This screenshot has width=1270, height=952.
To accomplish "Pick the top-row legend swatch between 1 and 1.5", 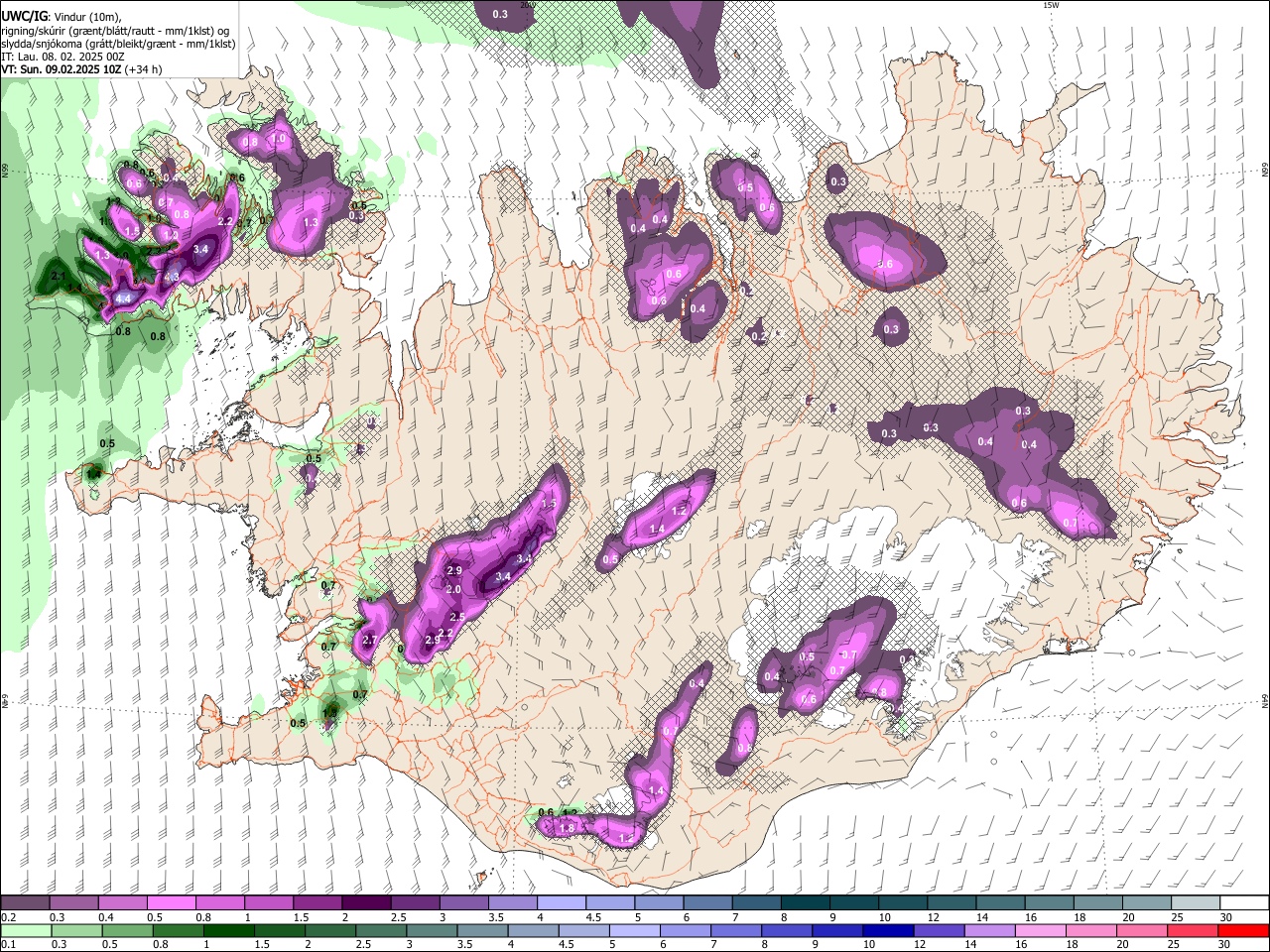I will pyautogui.click(x=268, y=902).
